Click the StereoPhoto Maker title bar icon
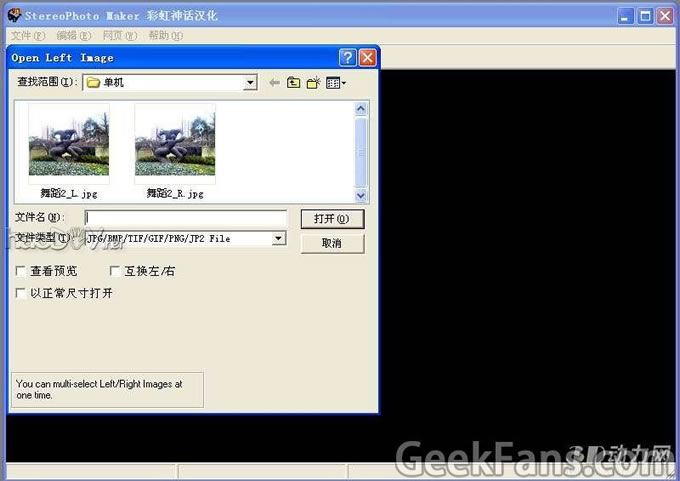The image size is (680, 481). pyautogui.click(x=13, y=16)
